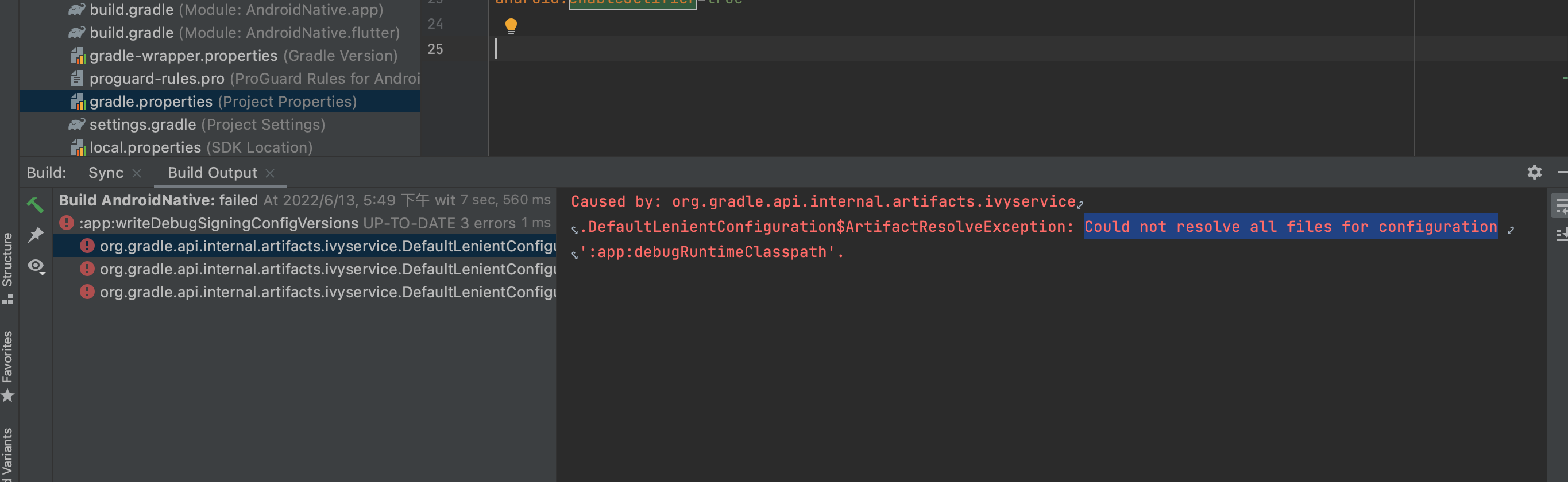
Task: Select the Build Output tab
Action: pos(212,173)
